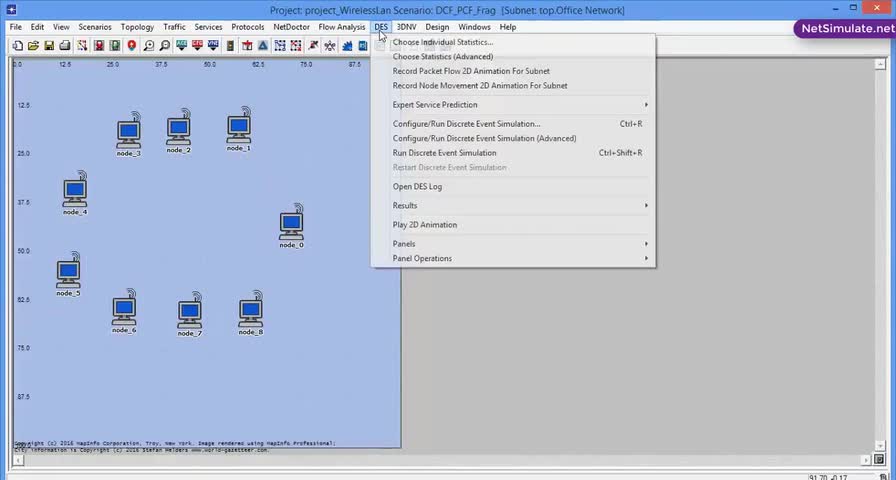Select the node_2 workstation icon

coord(179,128)
